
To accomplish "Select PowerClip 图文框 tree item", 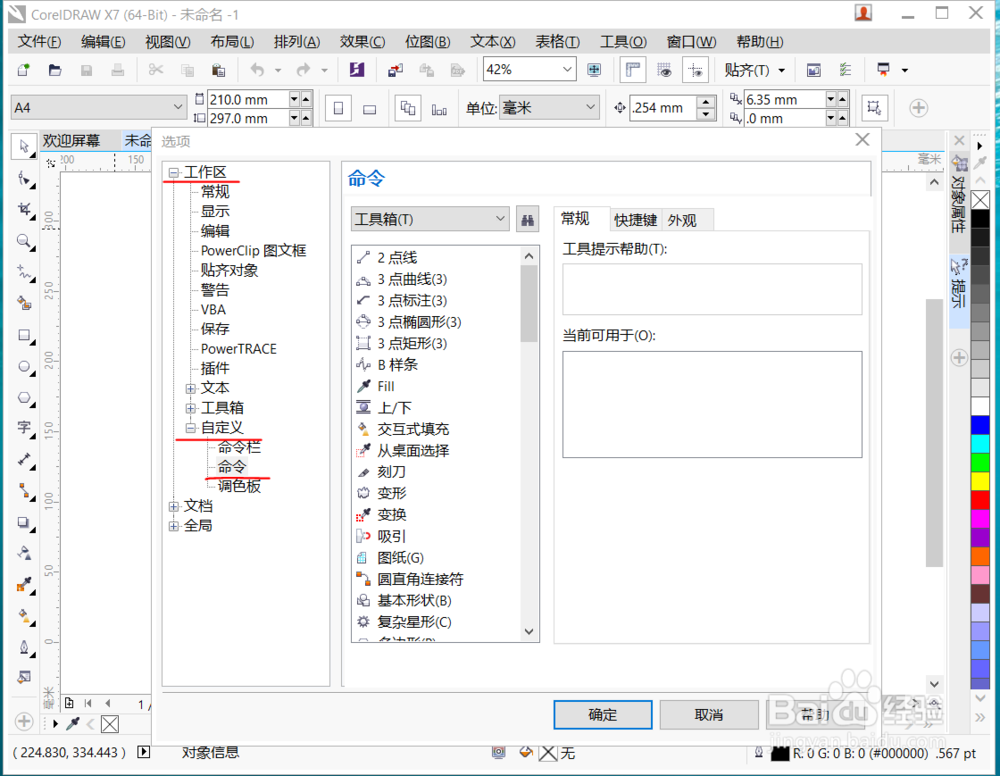I will 253,251.
